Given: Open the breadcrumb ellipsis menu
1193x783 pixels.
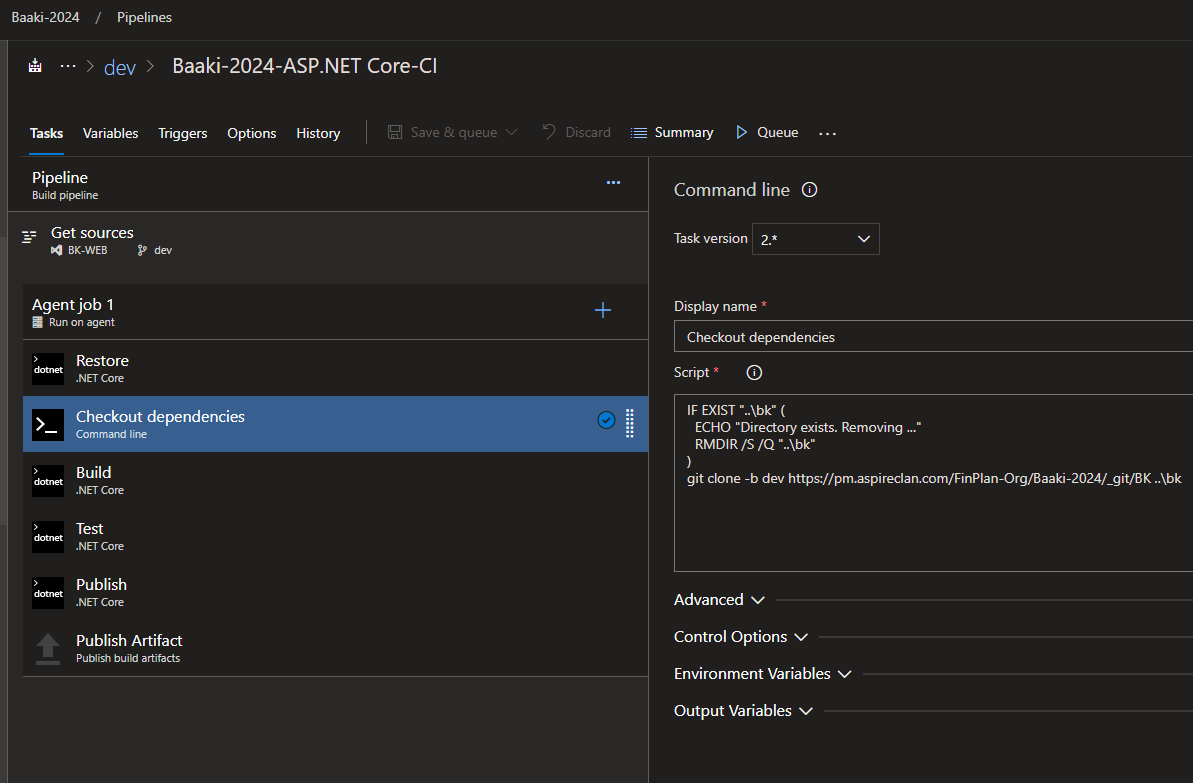Looking at the screenshot, I should [x=68, y=66].
